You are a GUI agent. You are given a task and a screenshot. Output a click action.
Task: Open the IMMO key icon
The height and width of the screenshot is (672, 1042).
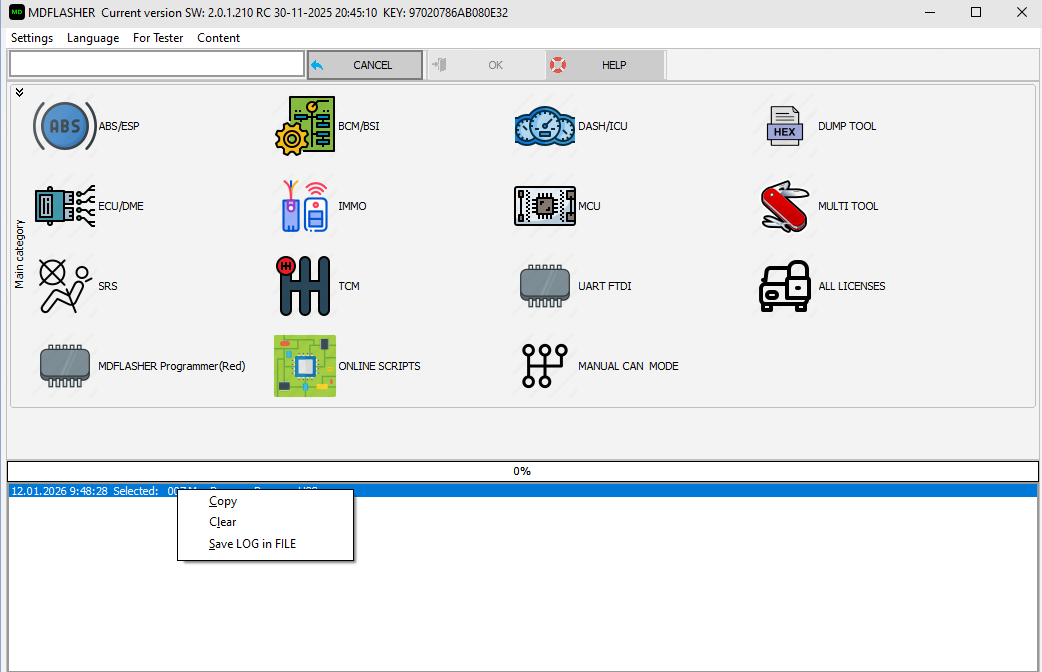pyautogui.click(x=305, y=207)
